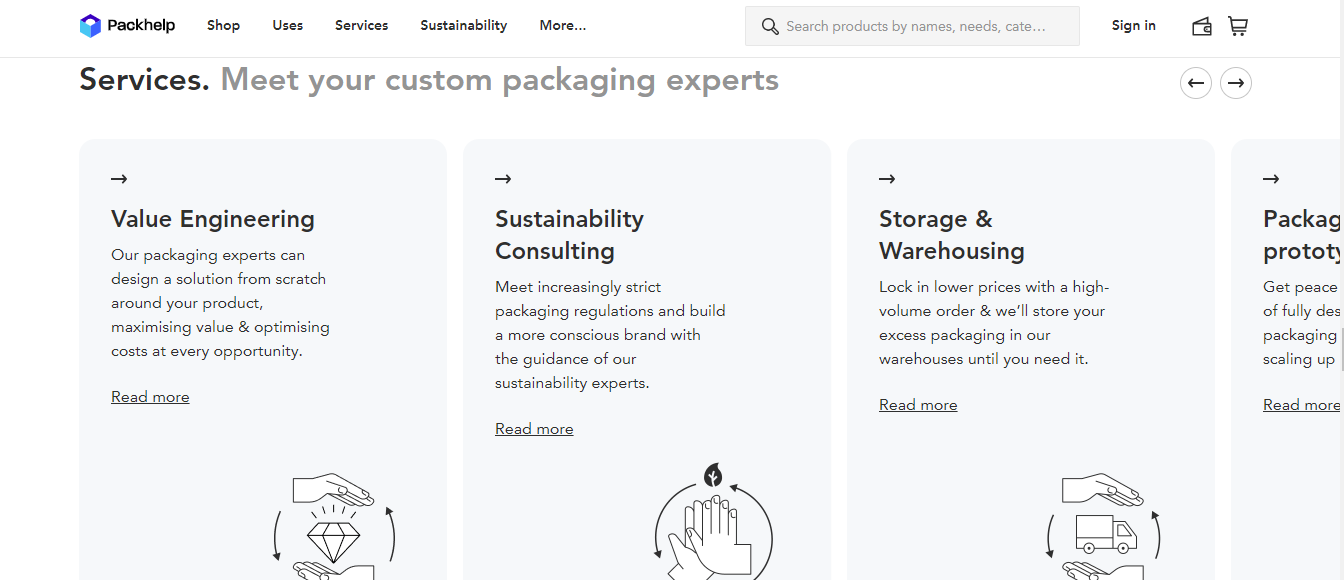Select Sustainability in the navigation bar
Viewport: 1344px width, 580px height.
pyautogui.click(x=463, y=25)
